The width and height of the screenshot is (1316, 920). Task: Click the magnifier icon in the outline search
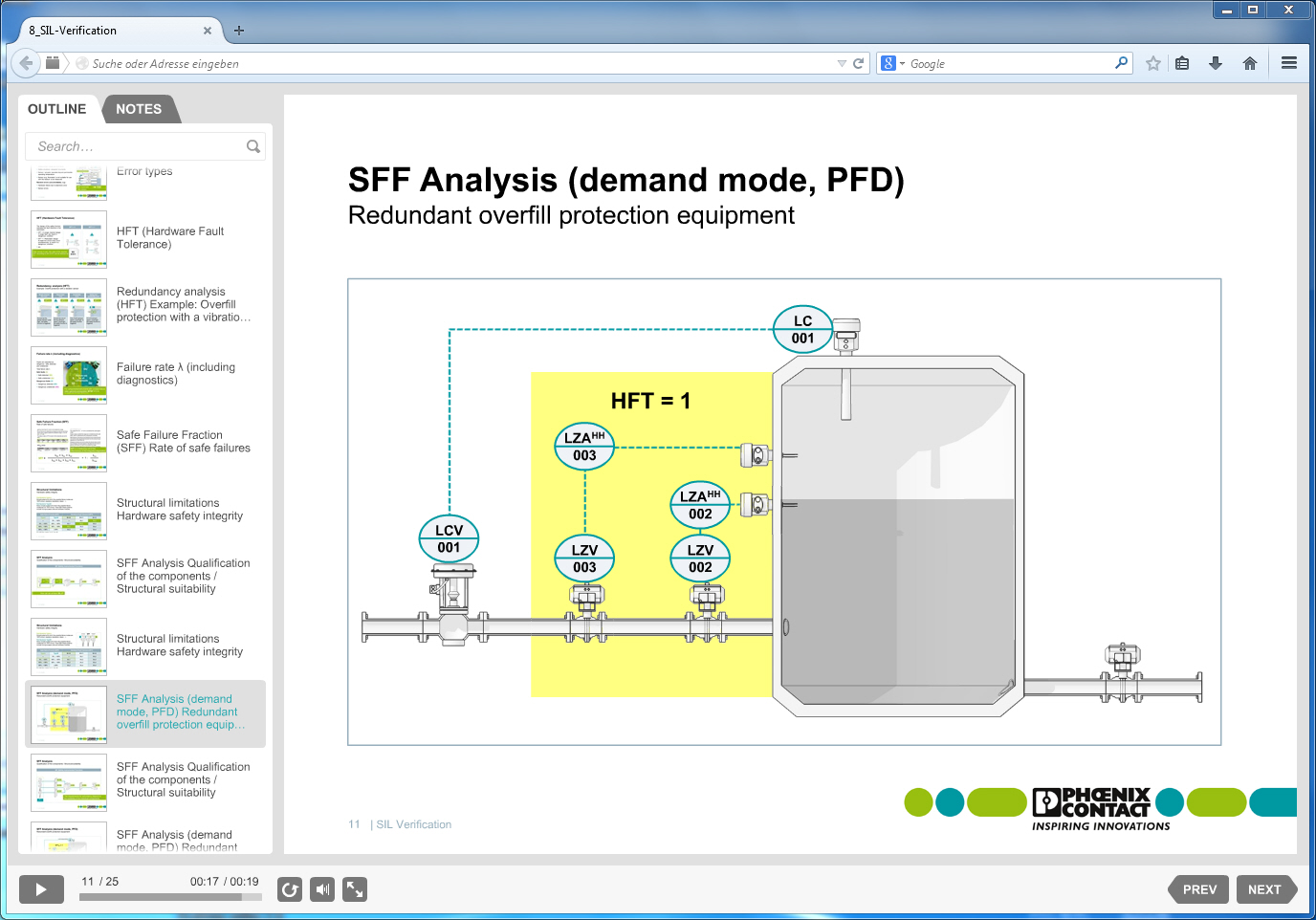coord(252,145)
